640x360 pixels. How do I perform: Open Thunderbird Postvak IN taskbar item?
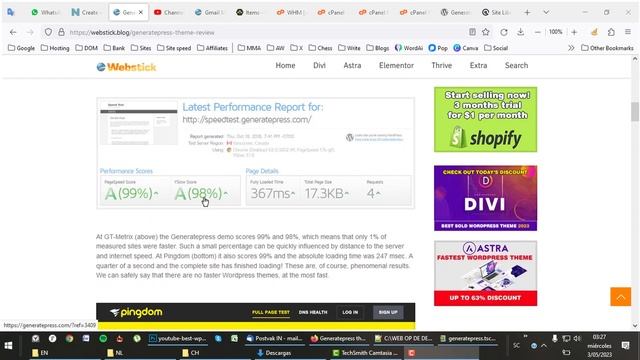click(274, 338)
